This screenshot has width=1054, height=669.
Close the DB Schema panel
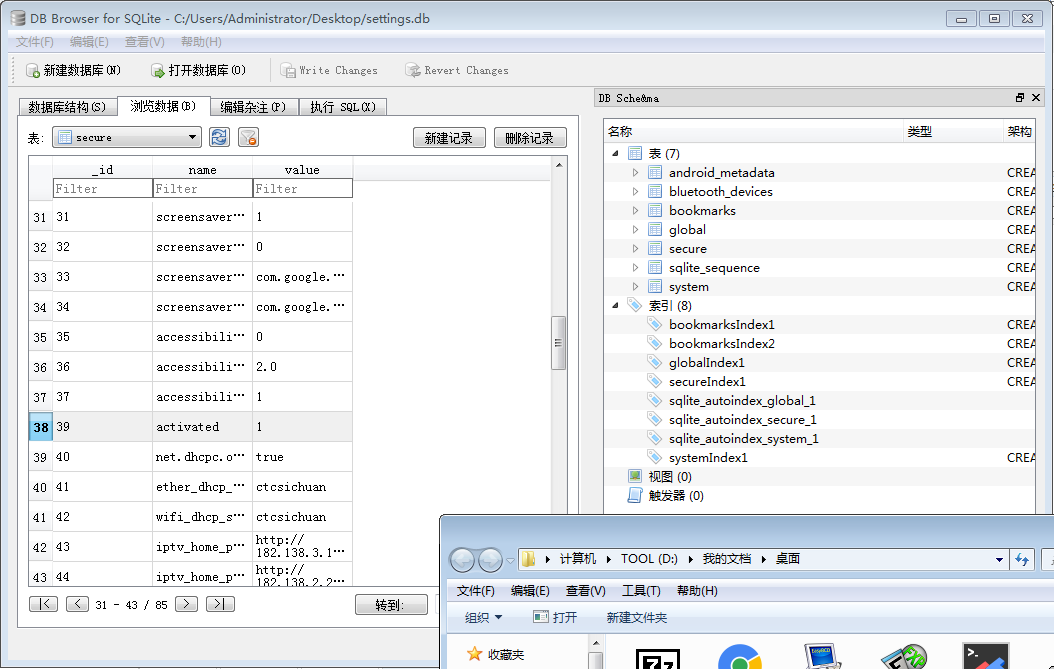click(x=1036, y=97)
